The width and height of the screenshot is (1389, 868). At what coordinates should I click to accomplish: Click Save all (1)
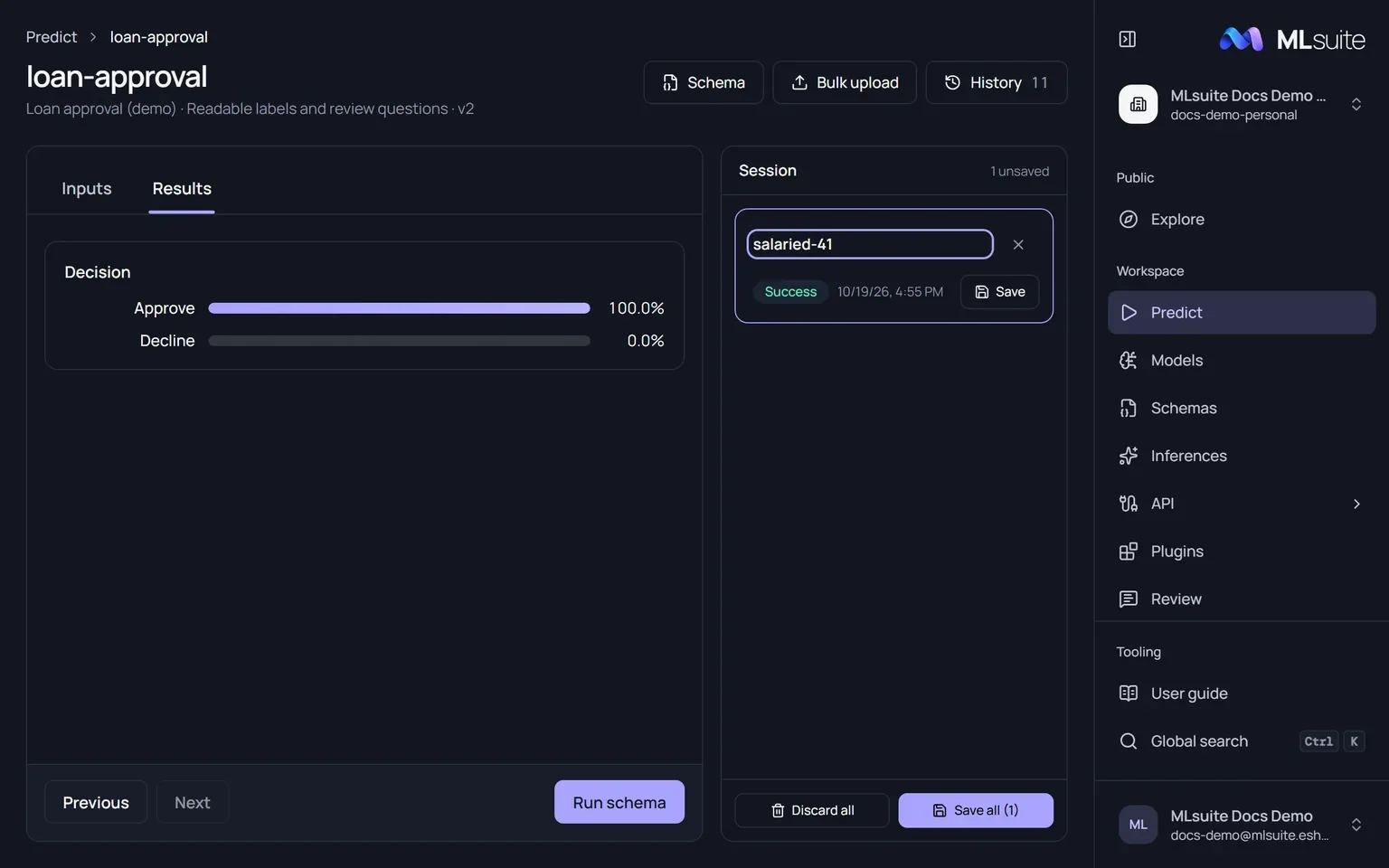tap(976, 810)
